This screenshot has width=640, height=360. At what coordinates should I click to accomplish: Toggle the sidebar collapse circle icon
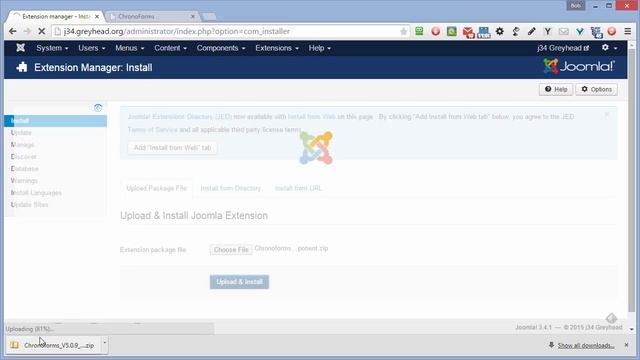click(98, 108)
